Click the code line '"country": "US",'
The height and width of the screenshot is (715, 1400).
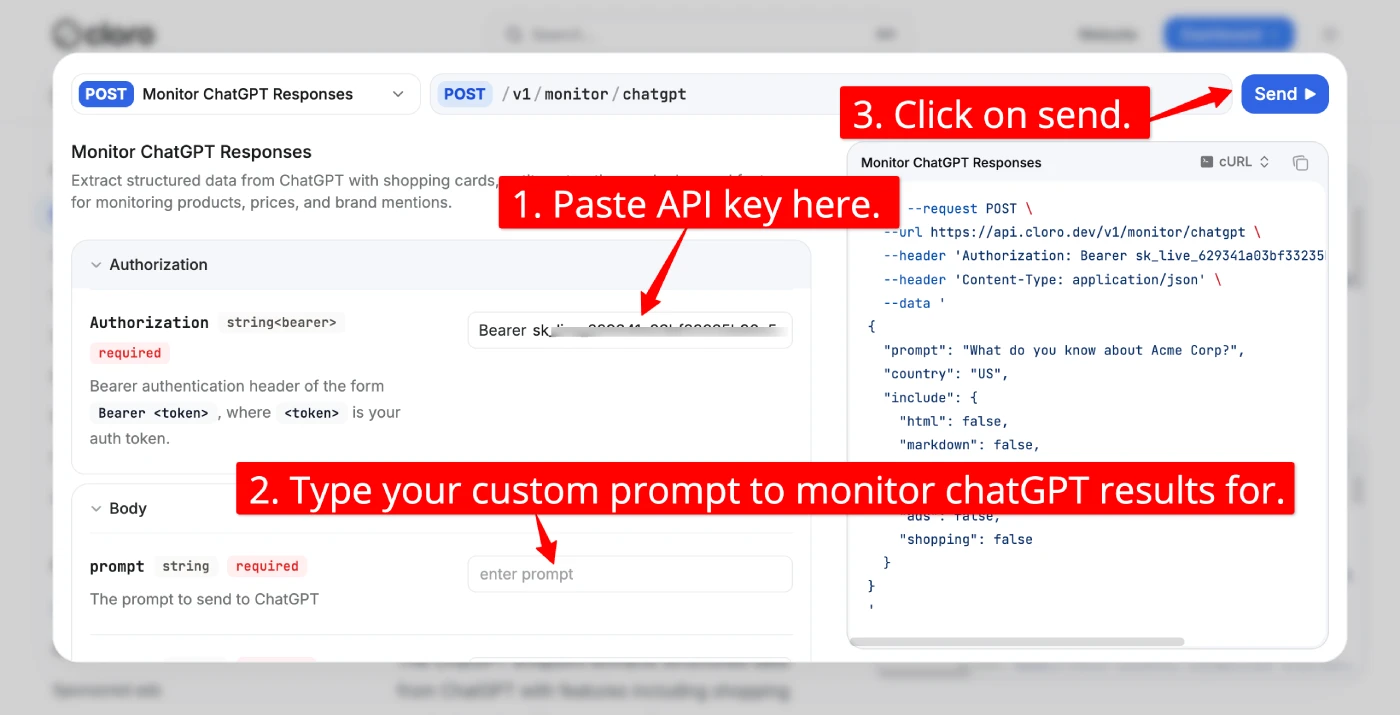(946, 374)
